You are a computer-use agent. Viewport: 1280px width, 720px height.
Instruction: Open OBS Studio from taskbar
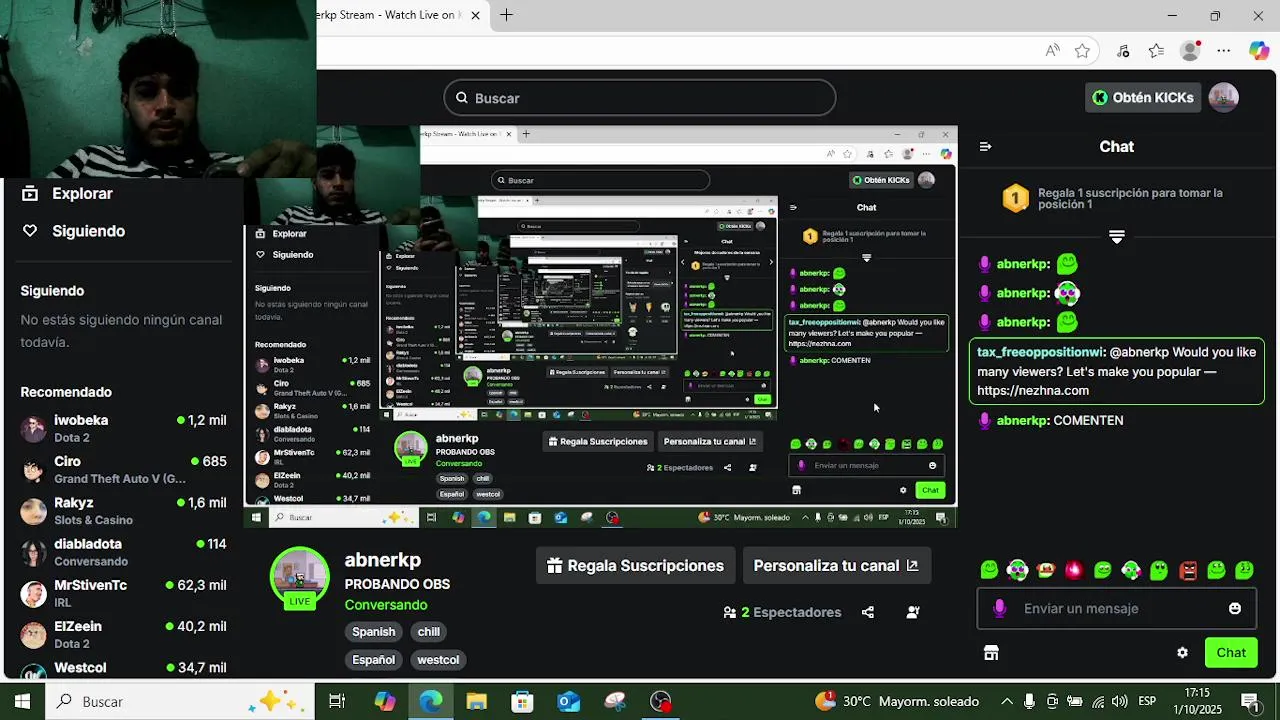pyautogui.click(x=661, y=702)
